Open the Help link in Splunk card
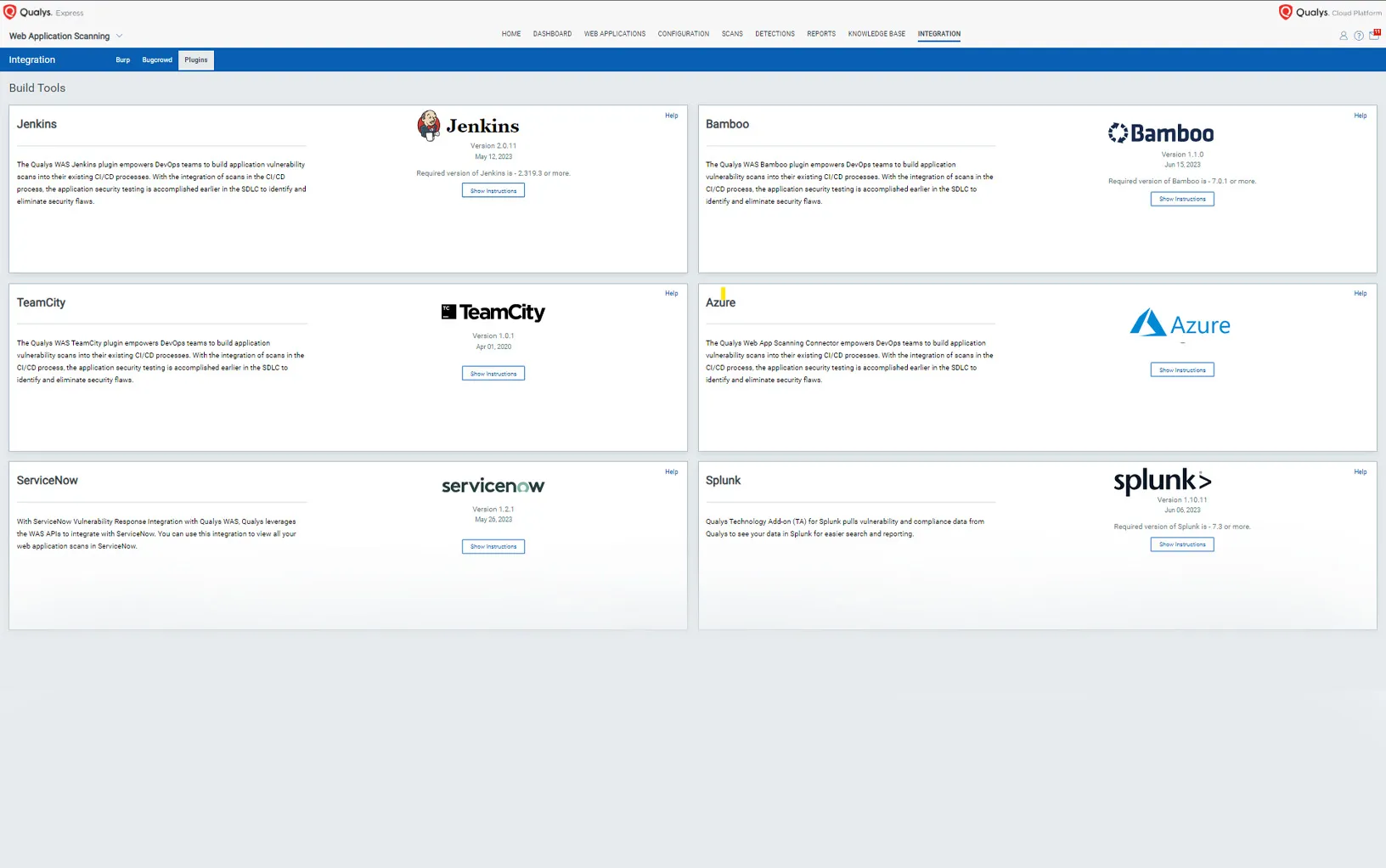1386x868 pixels. point(1360,472)
